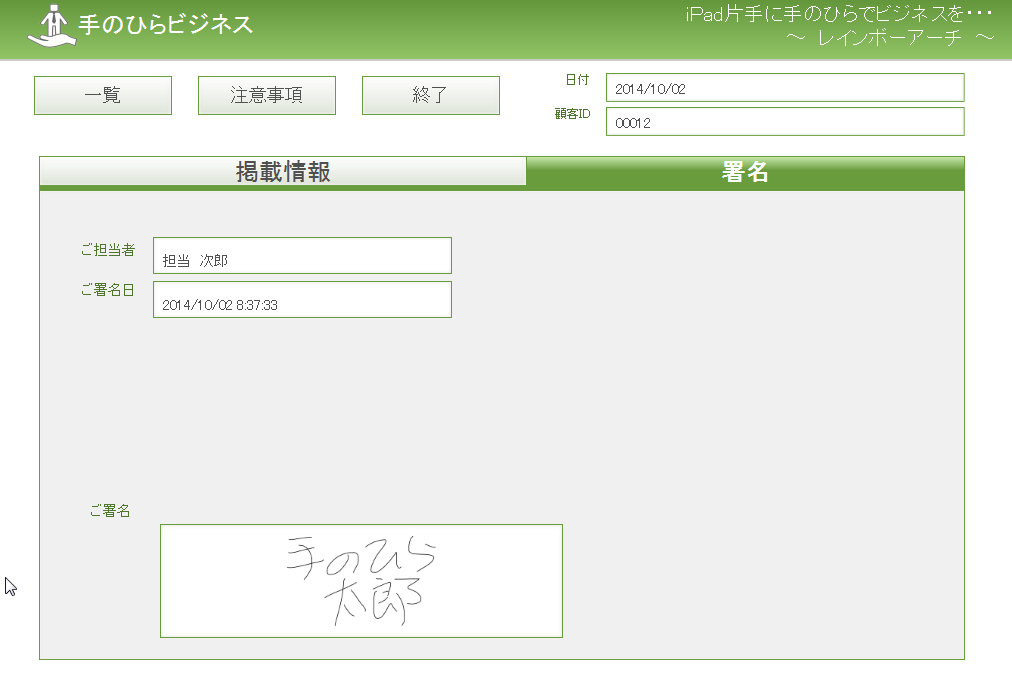This screenshot has width=1012, height=676.
Task: Click the レインボーアーチ text in header
Action: (890, 38)
